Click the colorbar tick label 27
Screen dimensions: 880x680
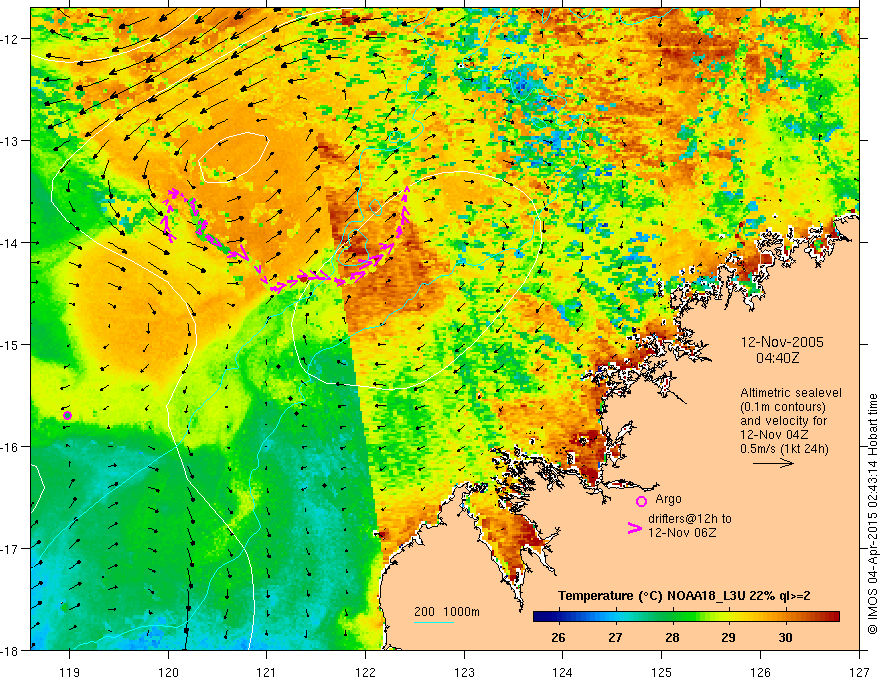coord(615,638)
